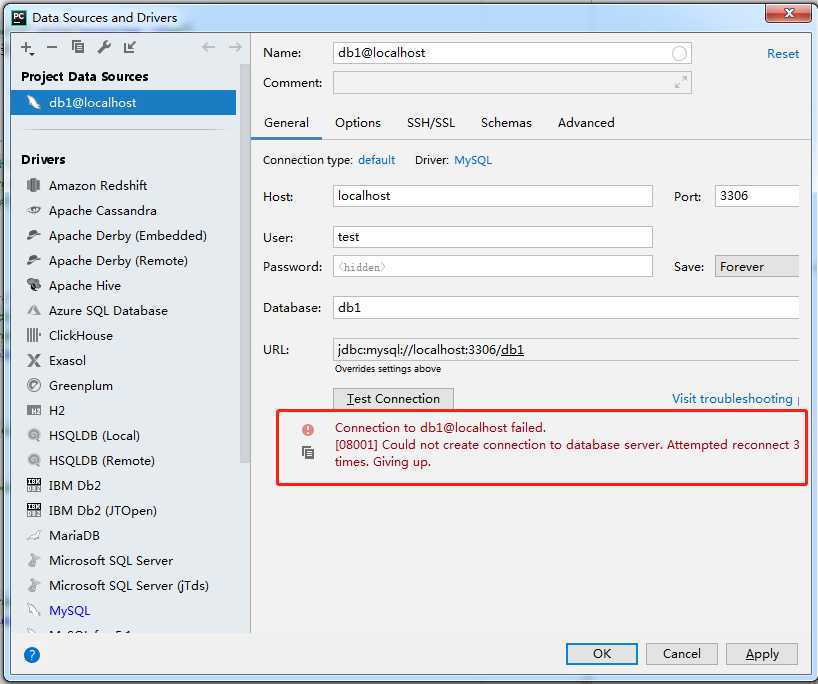
Task: Open driver settings wrench icon
Action: (104, 47)
